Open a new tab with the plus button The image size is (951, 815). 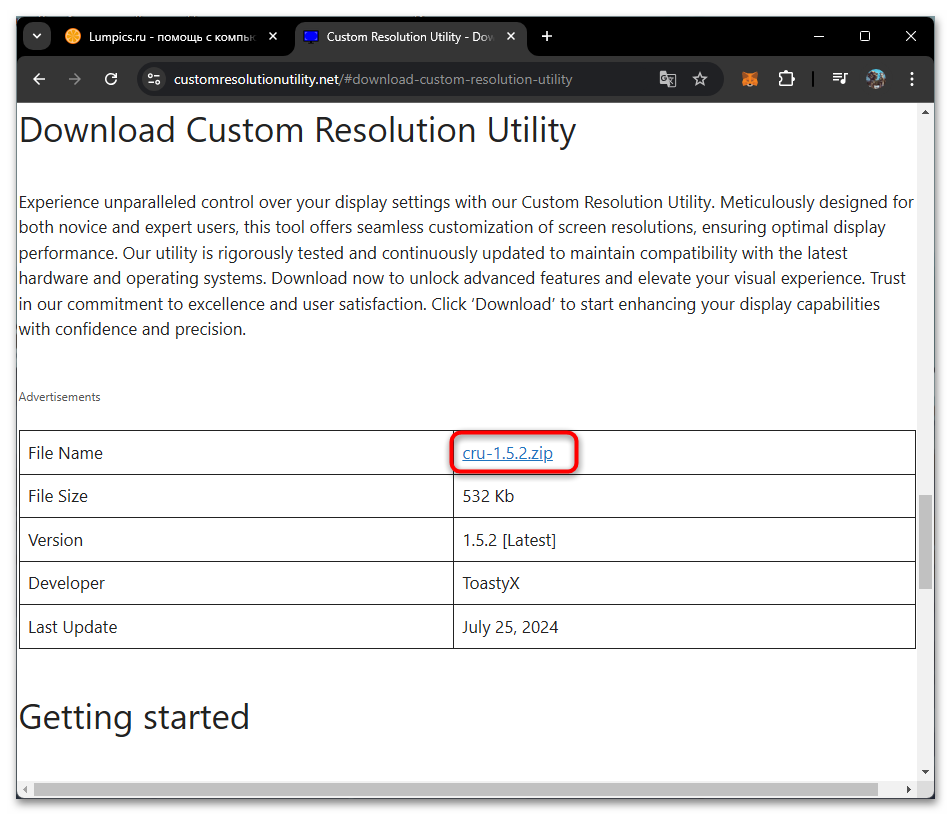pyautogui.click(x=546, y=36)
